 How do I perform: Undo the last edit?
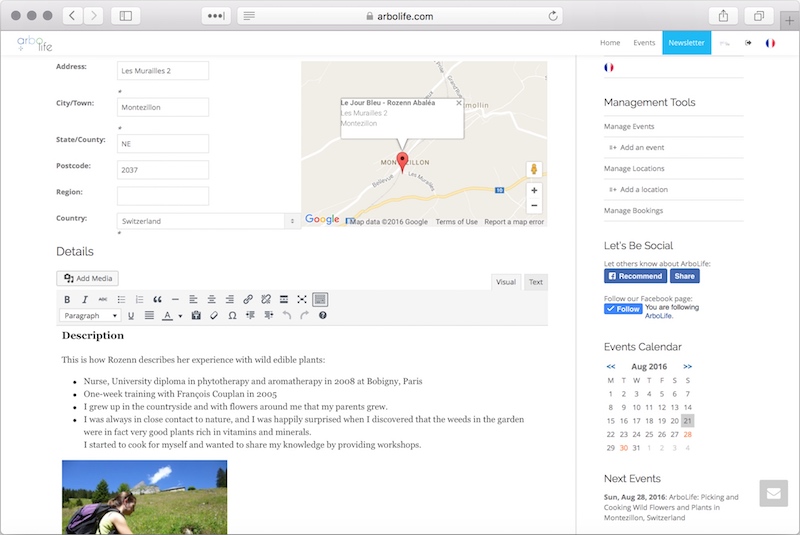tap(287, 316)
